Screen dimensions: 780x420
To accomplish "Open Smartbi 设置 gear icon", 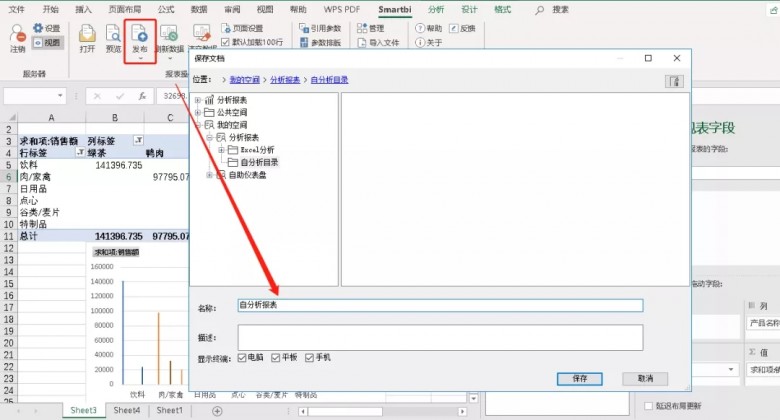I will pyautogui.click(x=38, y=28).
